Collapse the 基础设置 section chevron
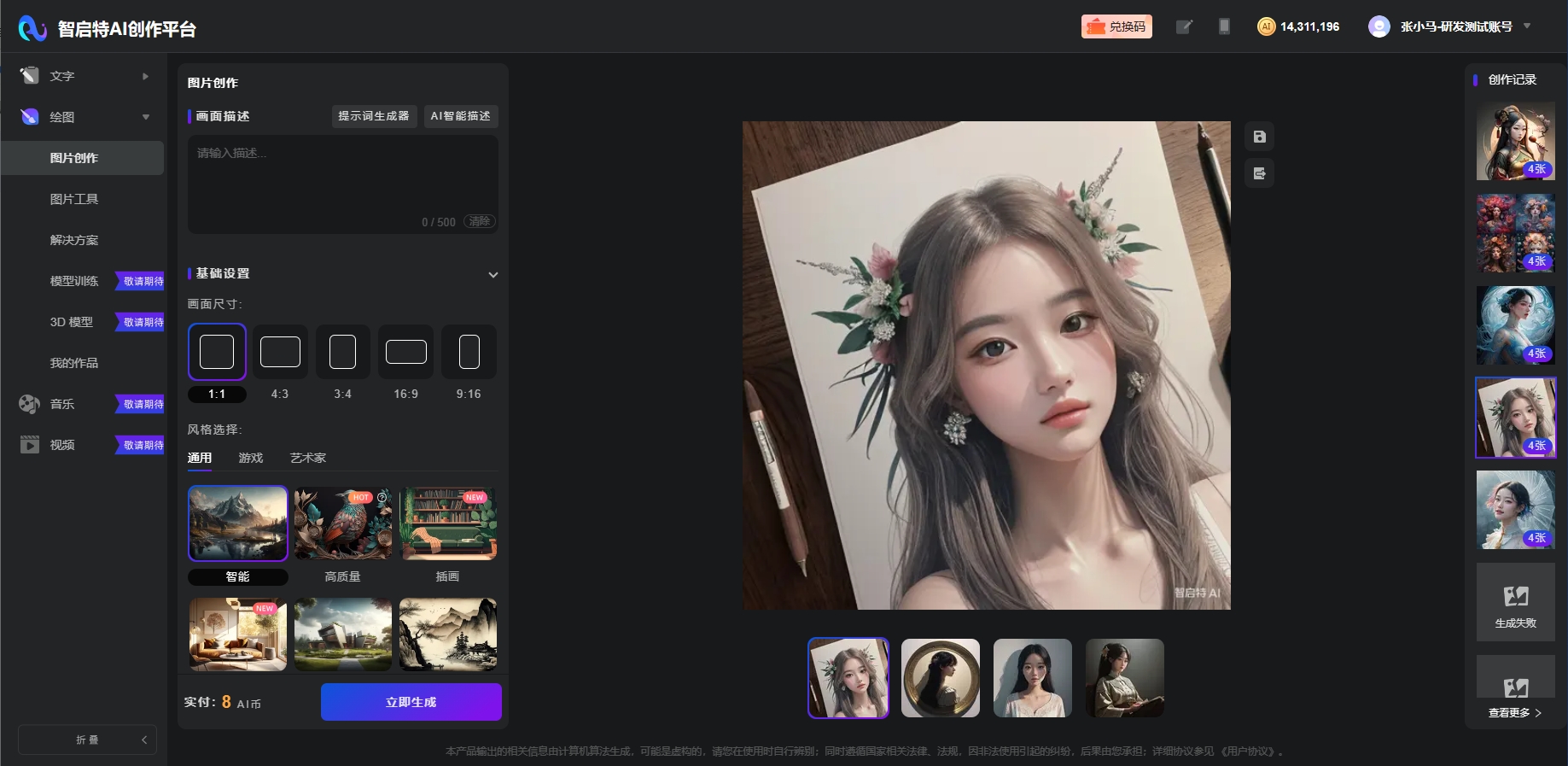 point(493,275)
